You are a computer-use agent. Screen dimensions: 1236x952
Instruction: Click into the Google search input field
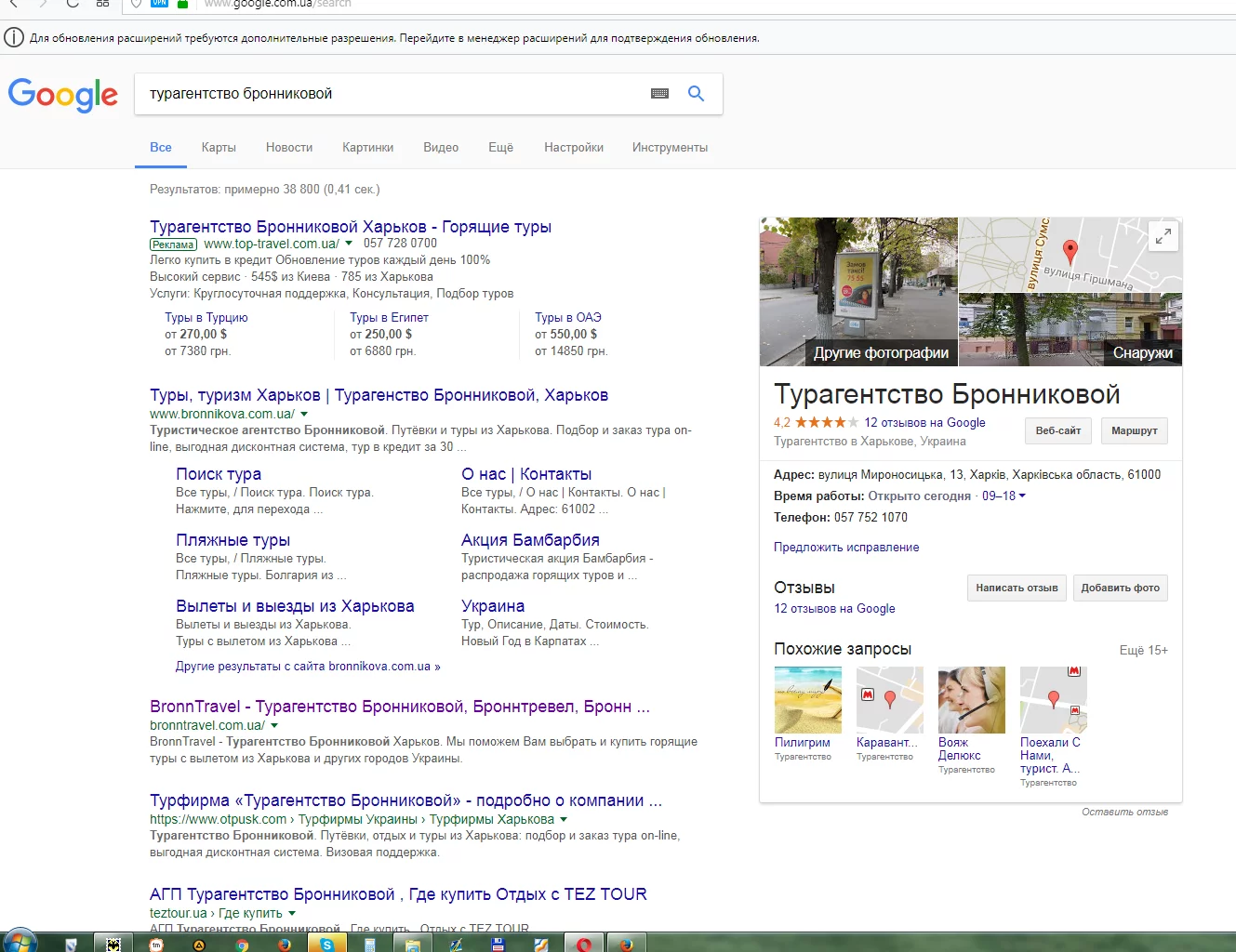pos(391,94)
